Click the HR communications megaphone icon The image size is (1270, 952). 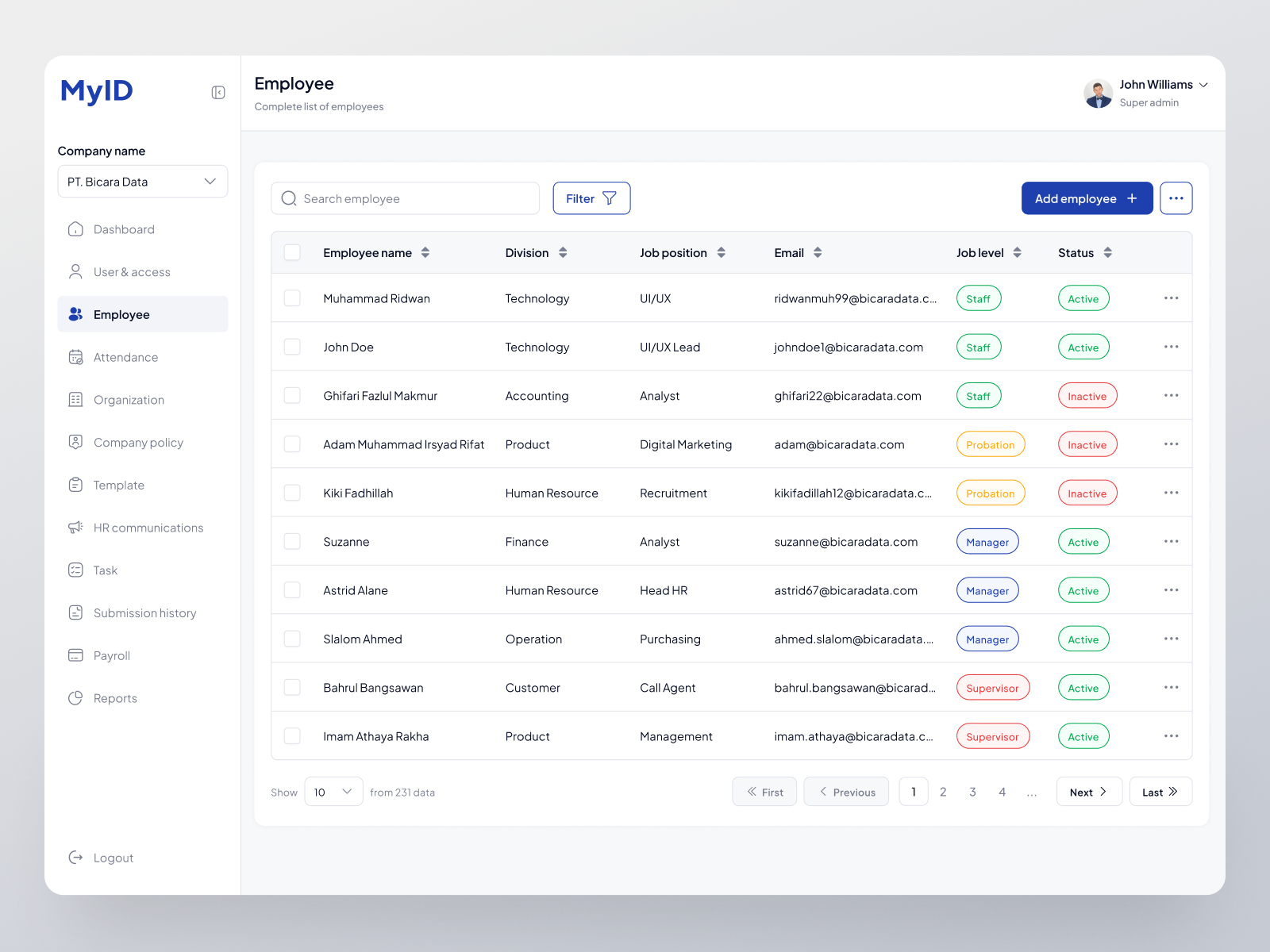click(75, 528)
